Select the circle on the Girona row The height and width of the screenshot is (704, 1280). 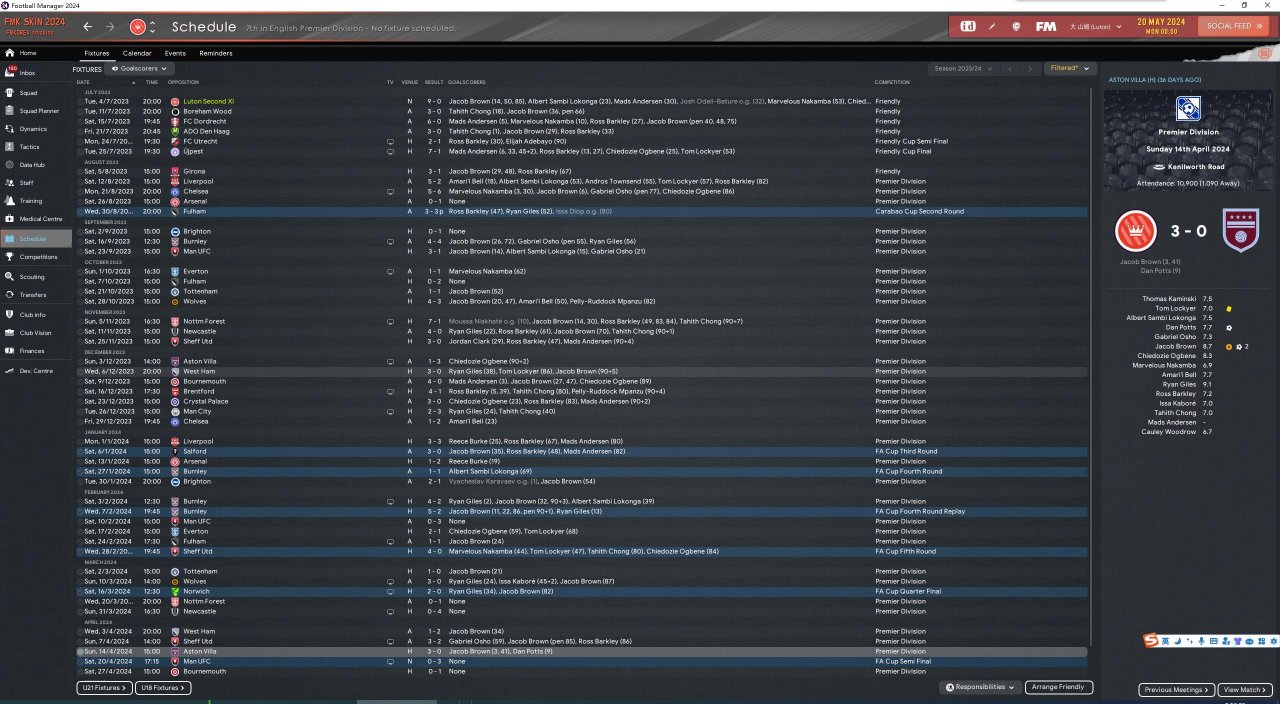(82, 171)
